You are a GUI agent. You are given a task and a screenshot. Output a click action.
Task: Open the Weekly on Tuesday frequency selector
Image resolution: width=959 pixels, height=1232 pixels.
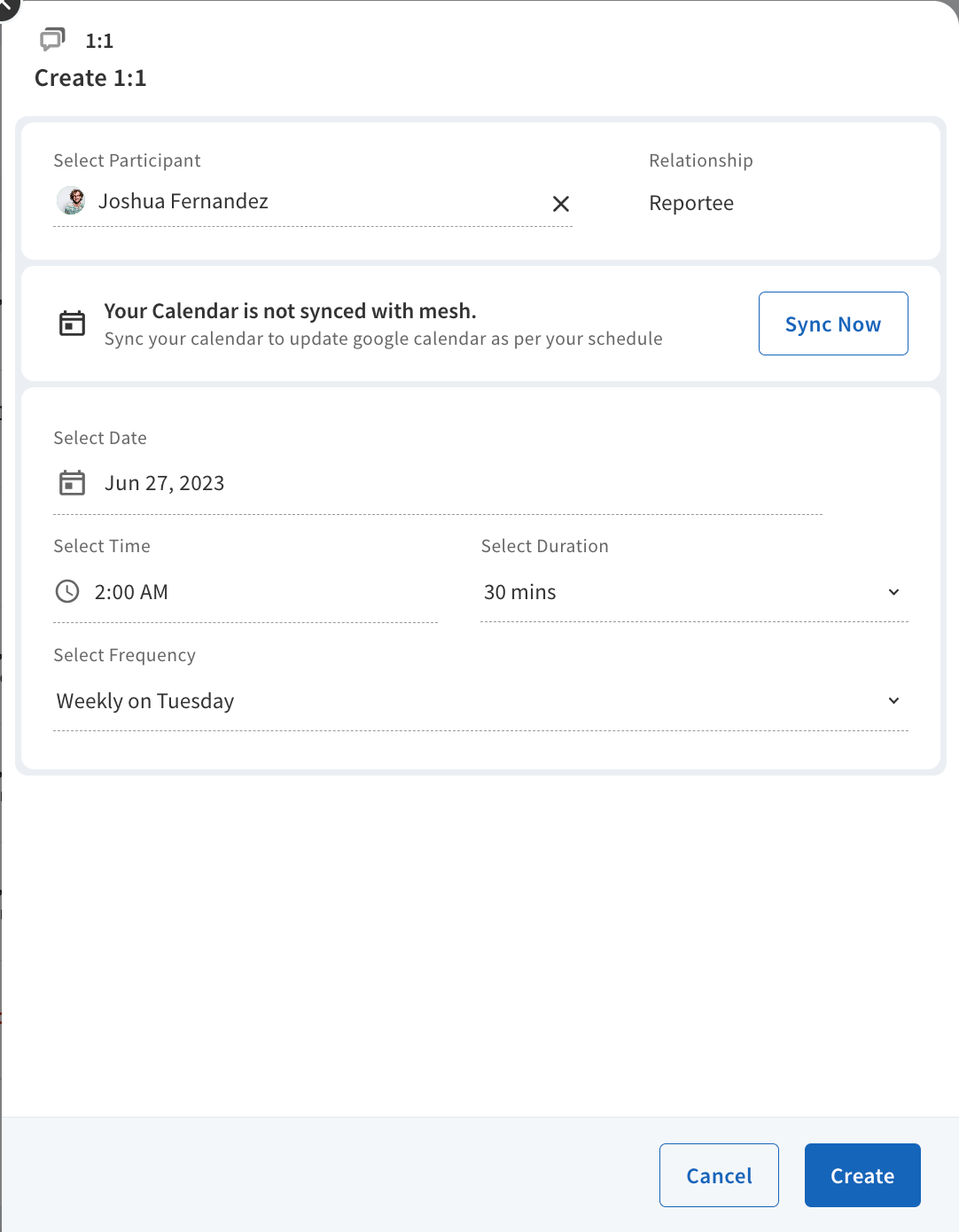coord(480,701)
